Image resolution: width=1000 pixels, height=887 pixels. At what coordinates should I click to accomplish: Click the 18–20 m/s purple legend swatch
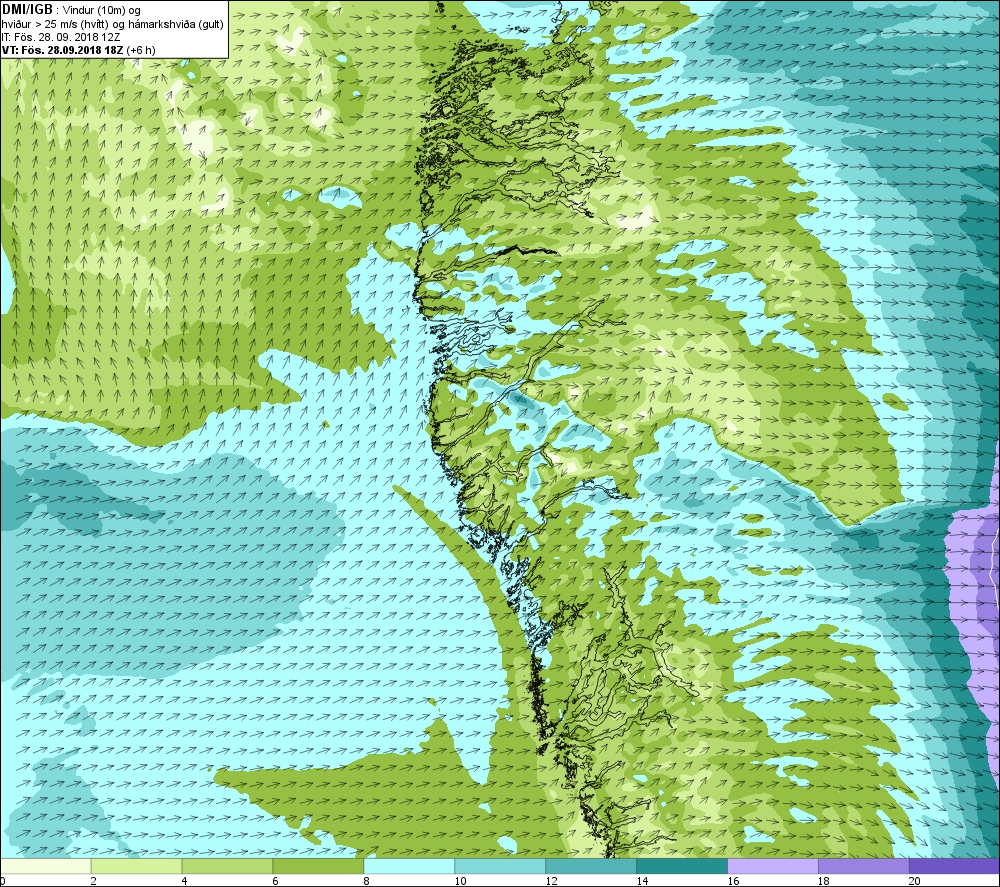click(x=864, y=866)
